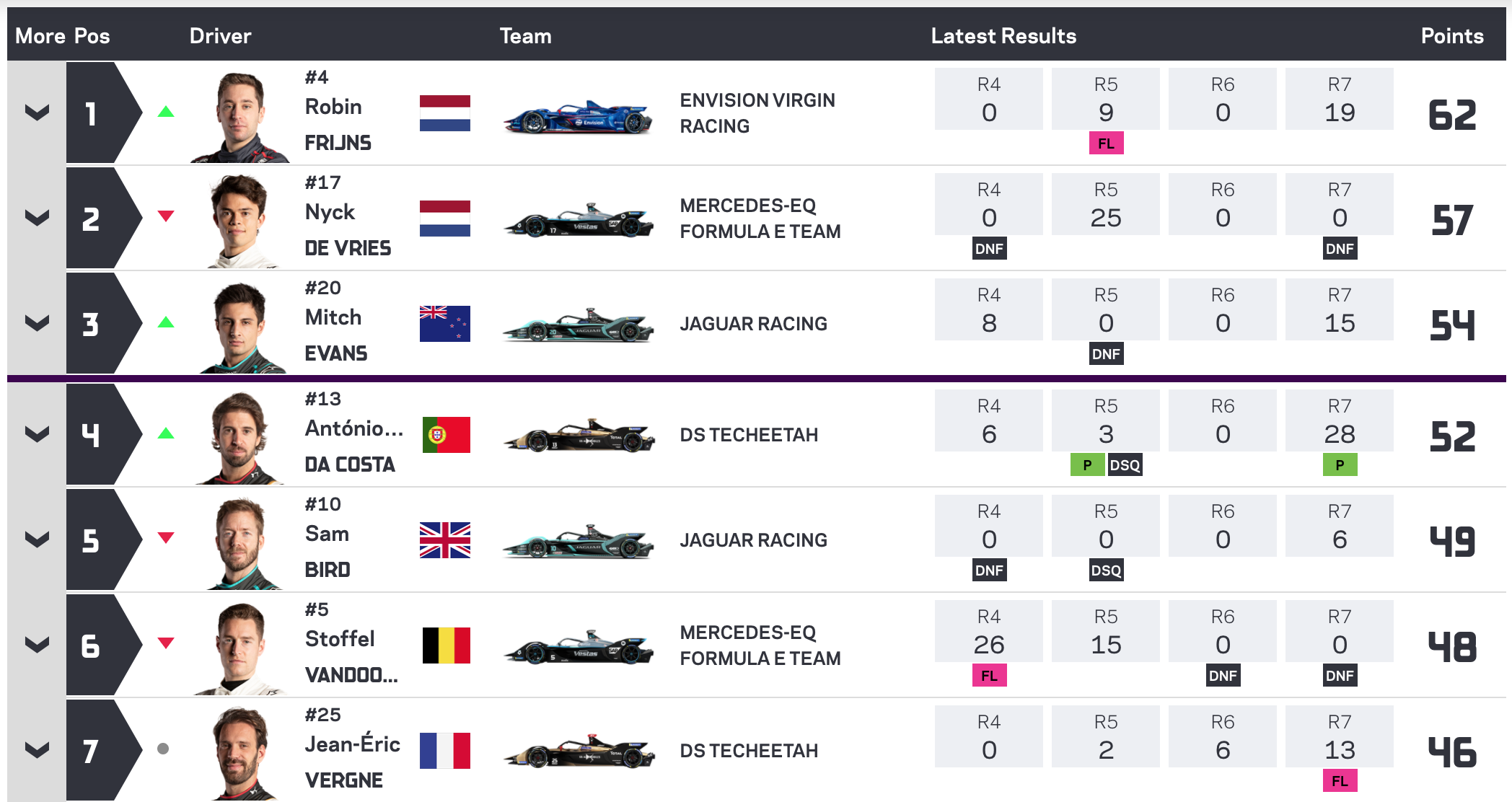Open the DS Techeetah link for da Costa

(749, 435)
